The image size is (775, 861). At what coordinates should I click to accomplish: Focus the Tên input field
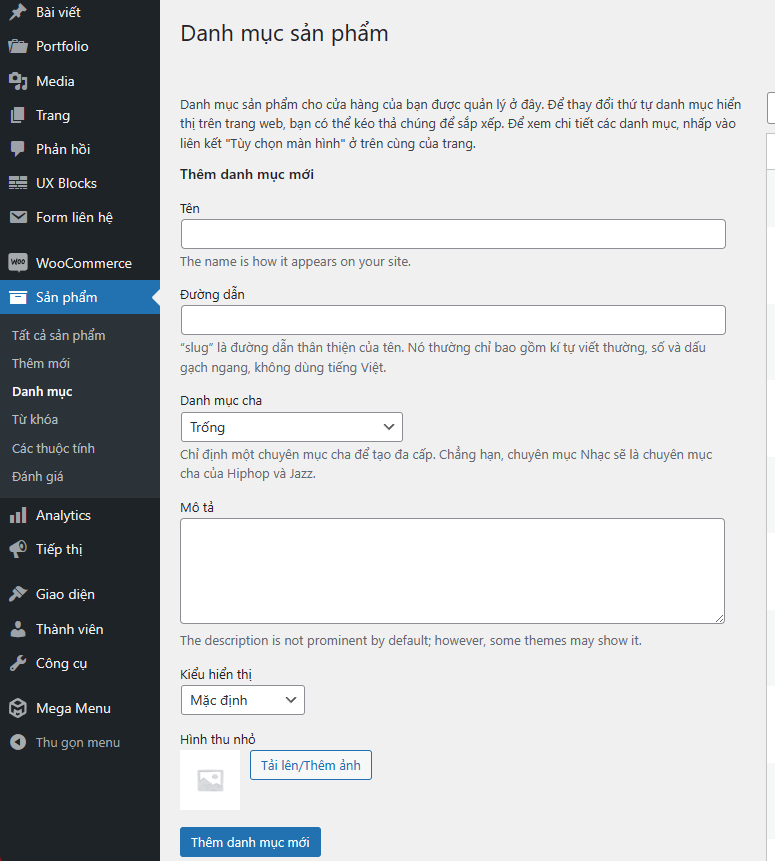coord(453,234)
